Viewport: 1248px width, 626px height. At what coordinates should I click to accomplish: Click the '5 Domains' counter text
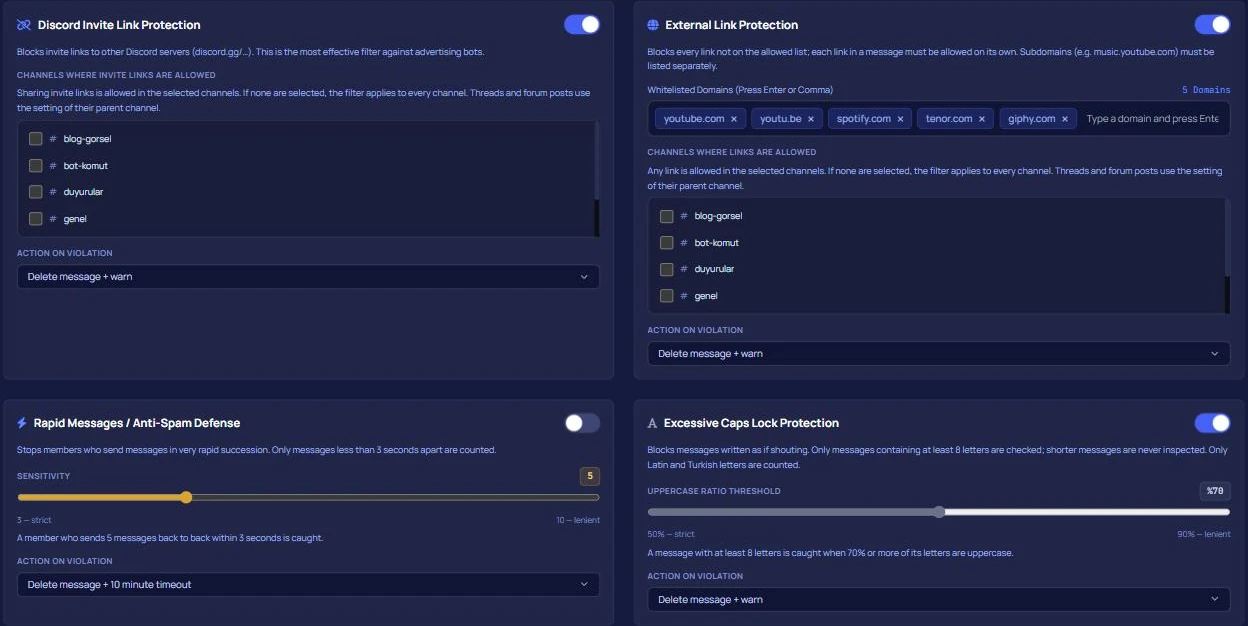tap(1206, 90)
